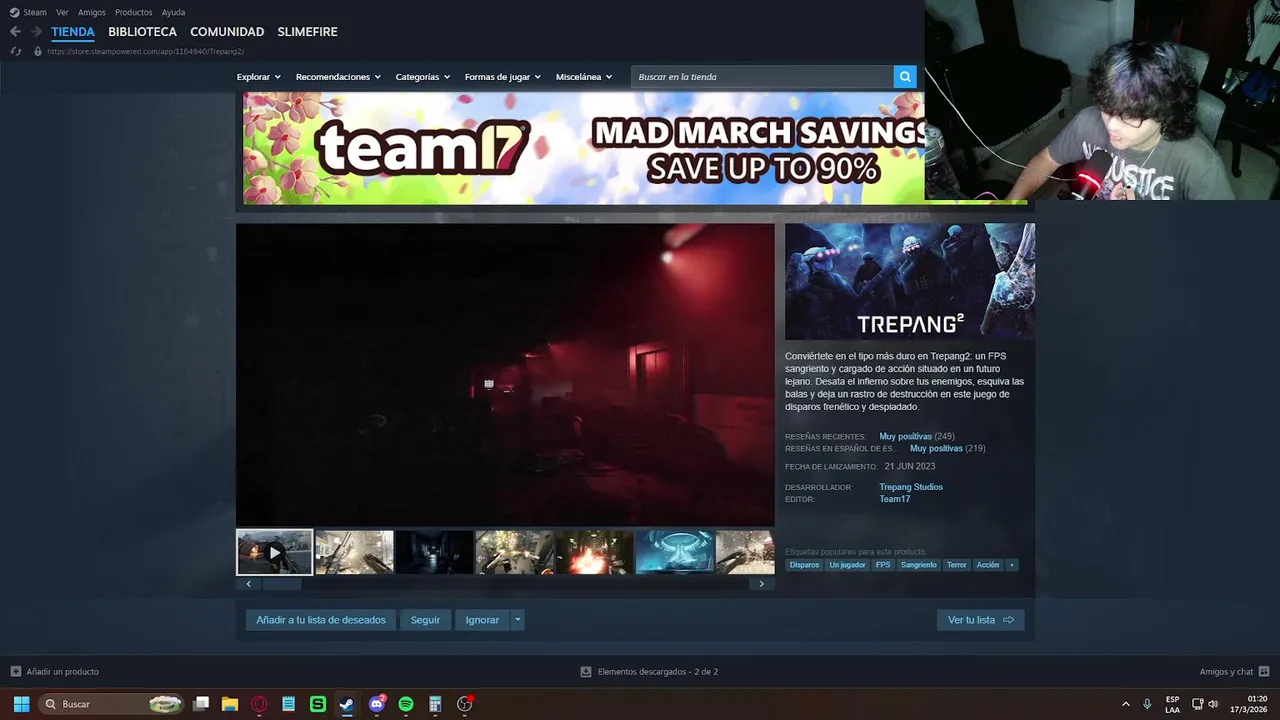Select the FPS tag
The width and height of the screenshot is (1280, 720).
[x=883, y=565]
